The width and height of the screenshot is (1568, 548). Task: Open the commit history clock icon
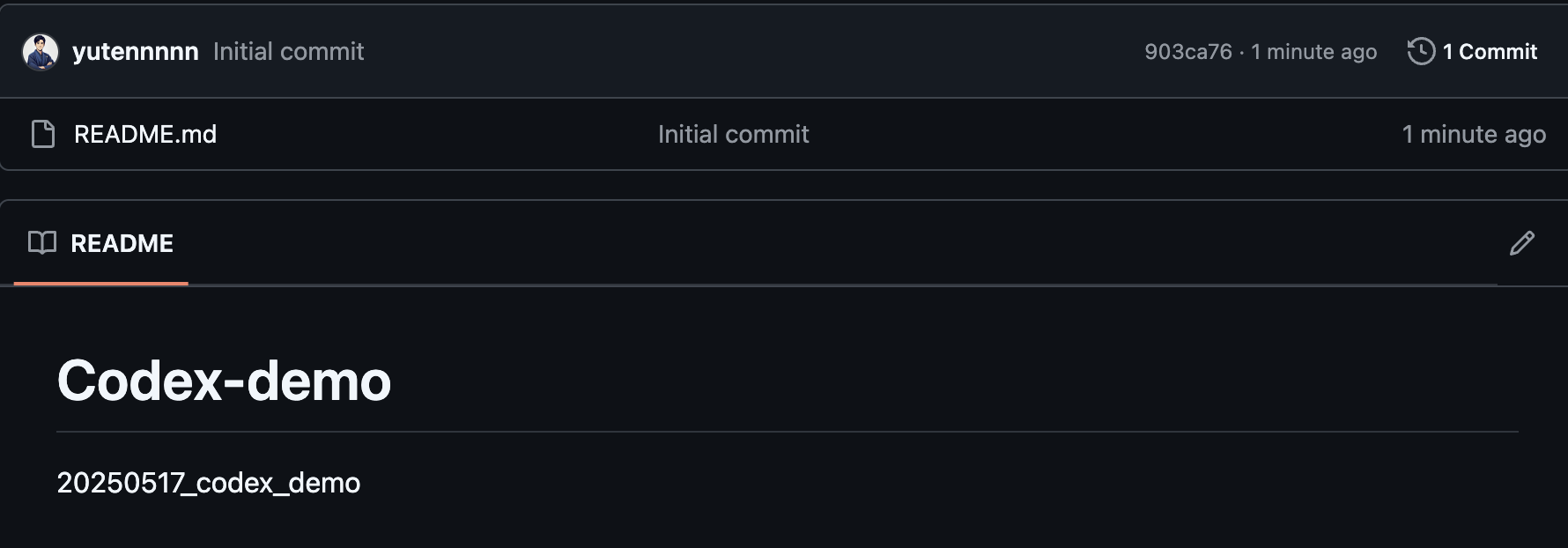(1421, 51)
